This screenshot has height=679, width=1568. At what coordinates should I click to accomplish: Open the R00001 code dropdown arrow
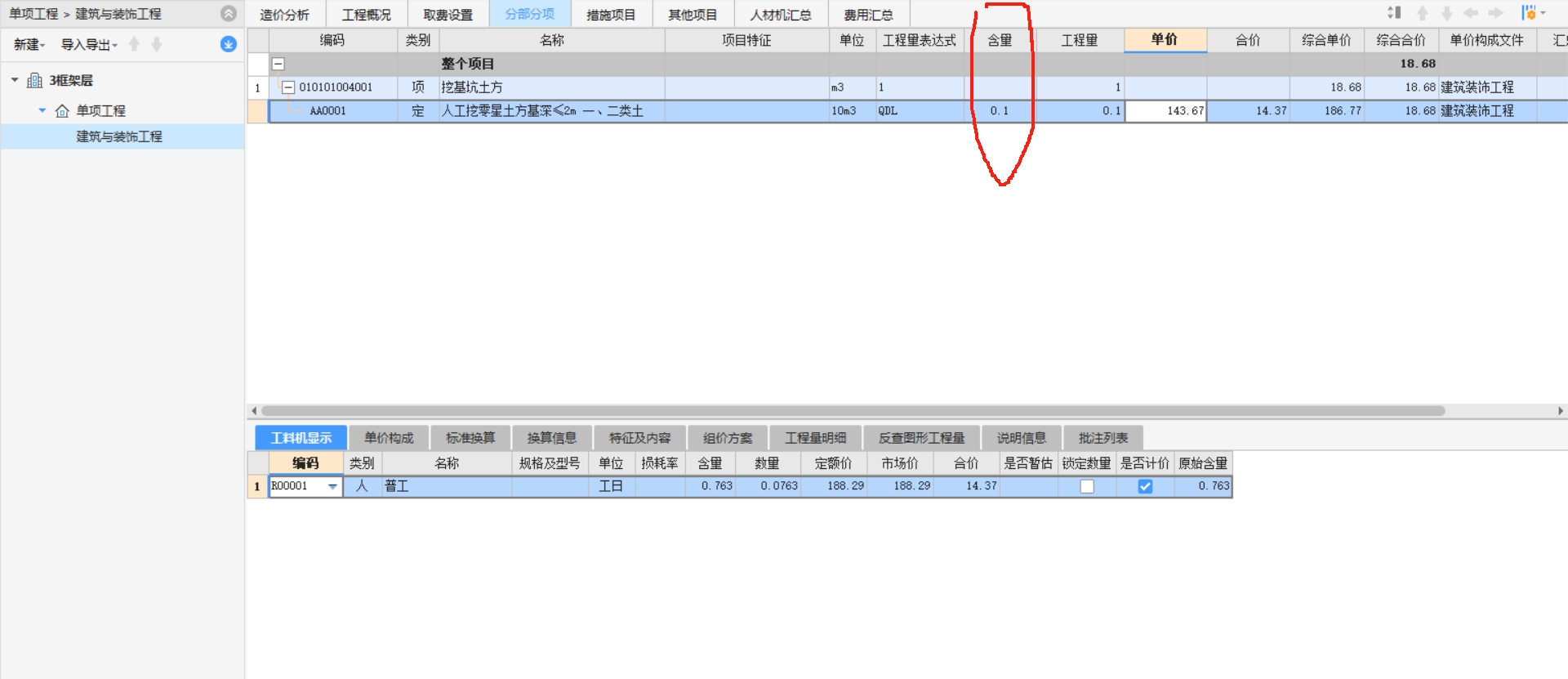[x=332, y=486]
